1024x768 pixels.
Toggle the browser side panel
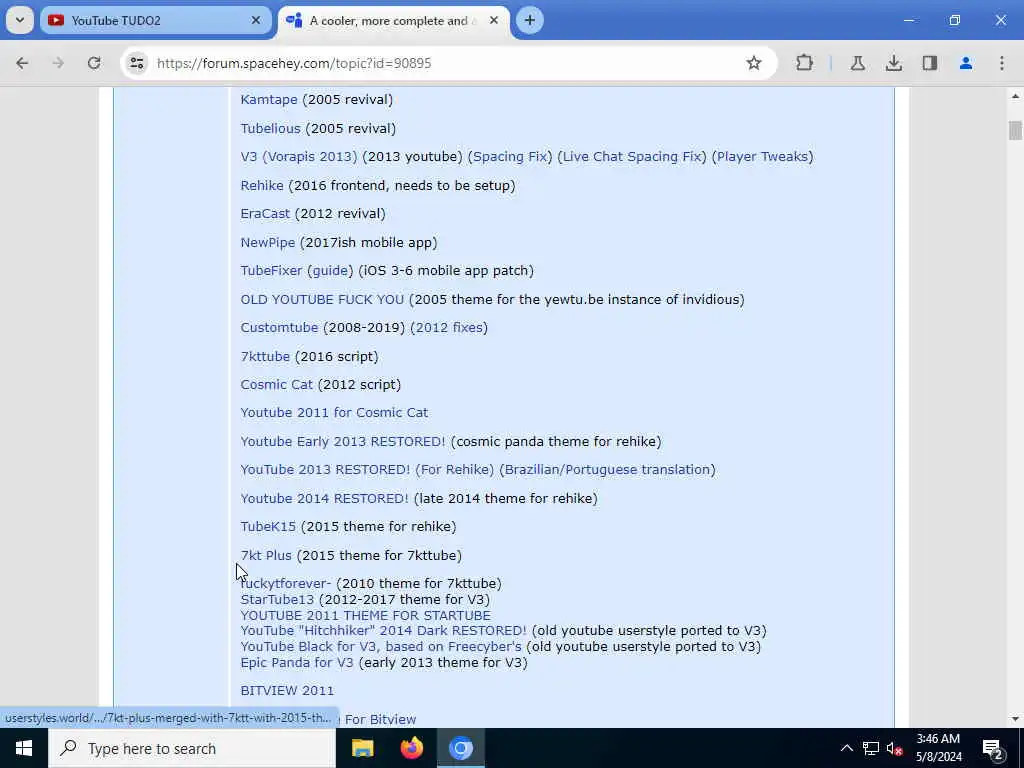[929, 63]
